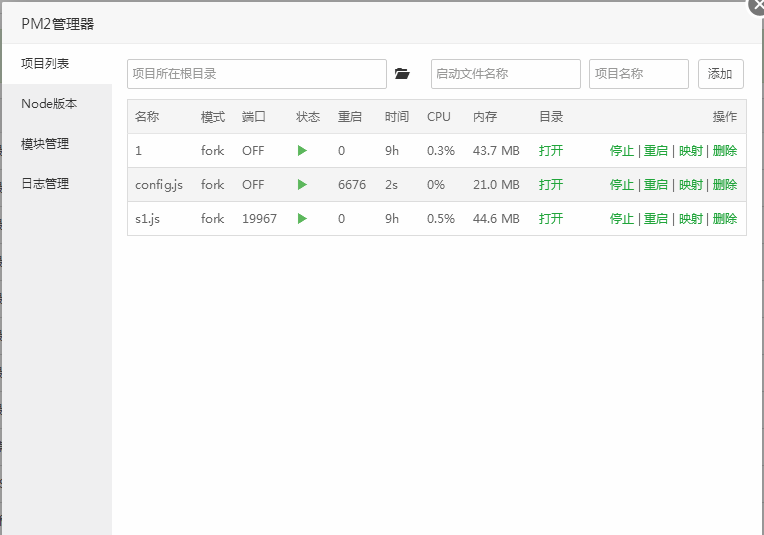Stop s1.js with 停止

pyautogui.click(x=622, y=218)
